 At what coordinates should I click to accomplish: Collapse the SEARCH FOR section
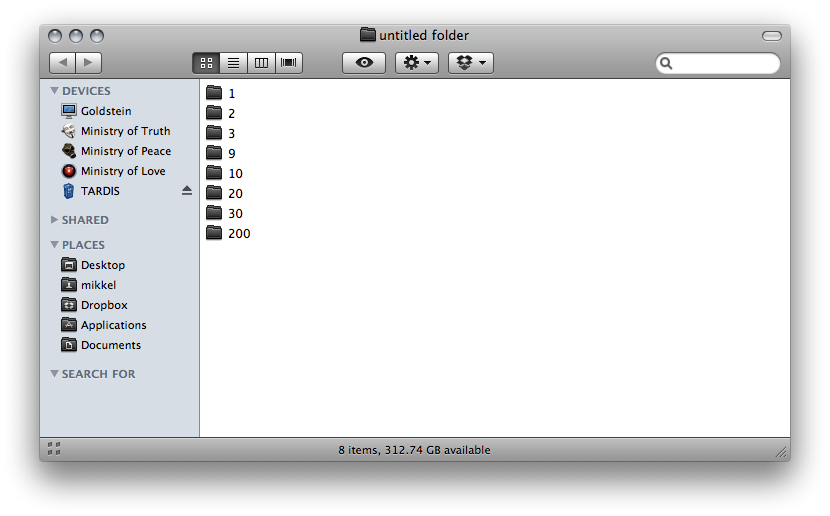pyautogui.click(x=54, y=374)
